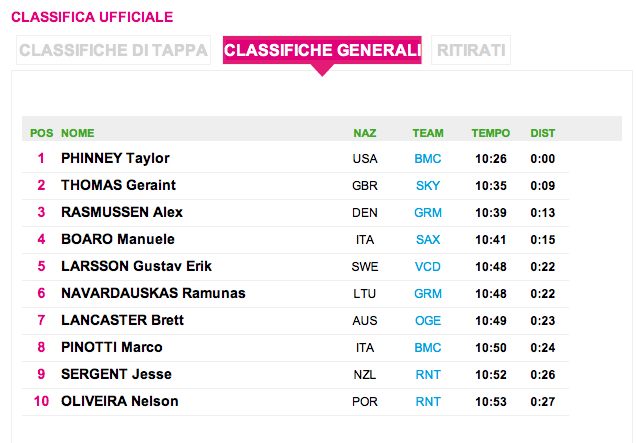This screenshot has width=636, height=443.
Task: Click on LANCASTER Brett row name
Action: click(122, 321)
